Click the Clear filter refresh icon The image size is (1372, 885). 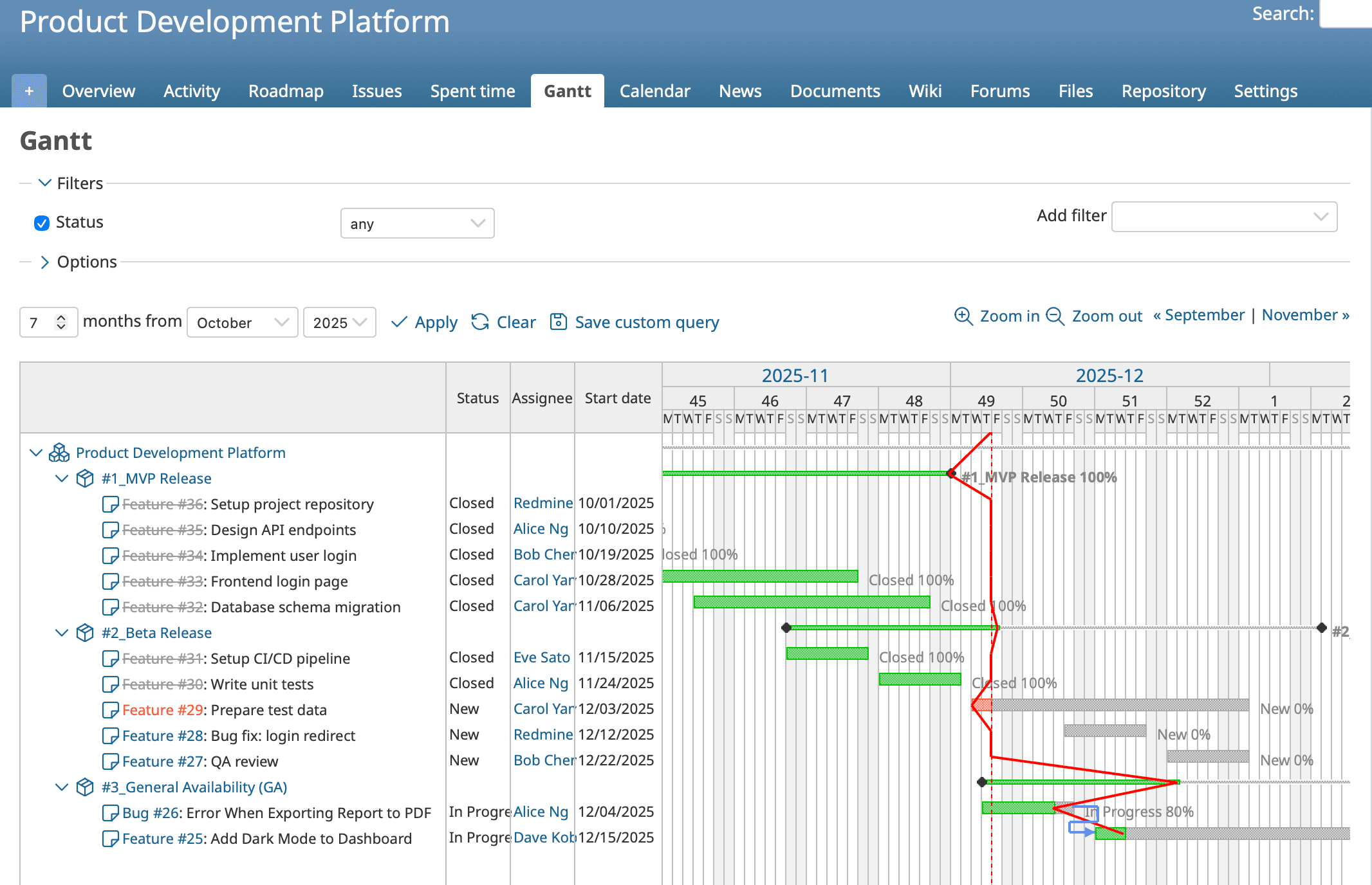tap(479, 322)
